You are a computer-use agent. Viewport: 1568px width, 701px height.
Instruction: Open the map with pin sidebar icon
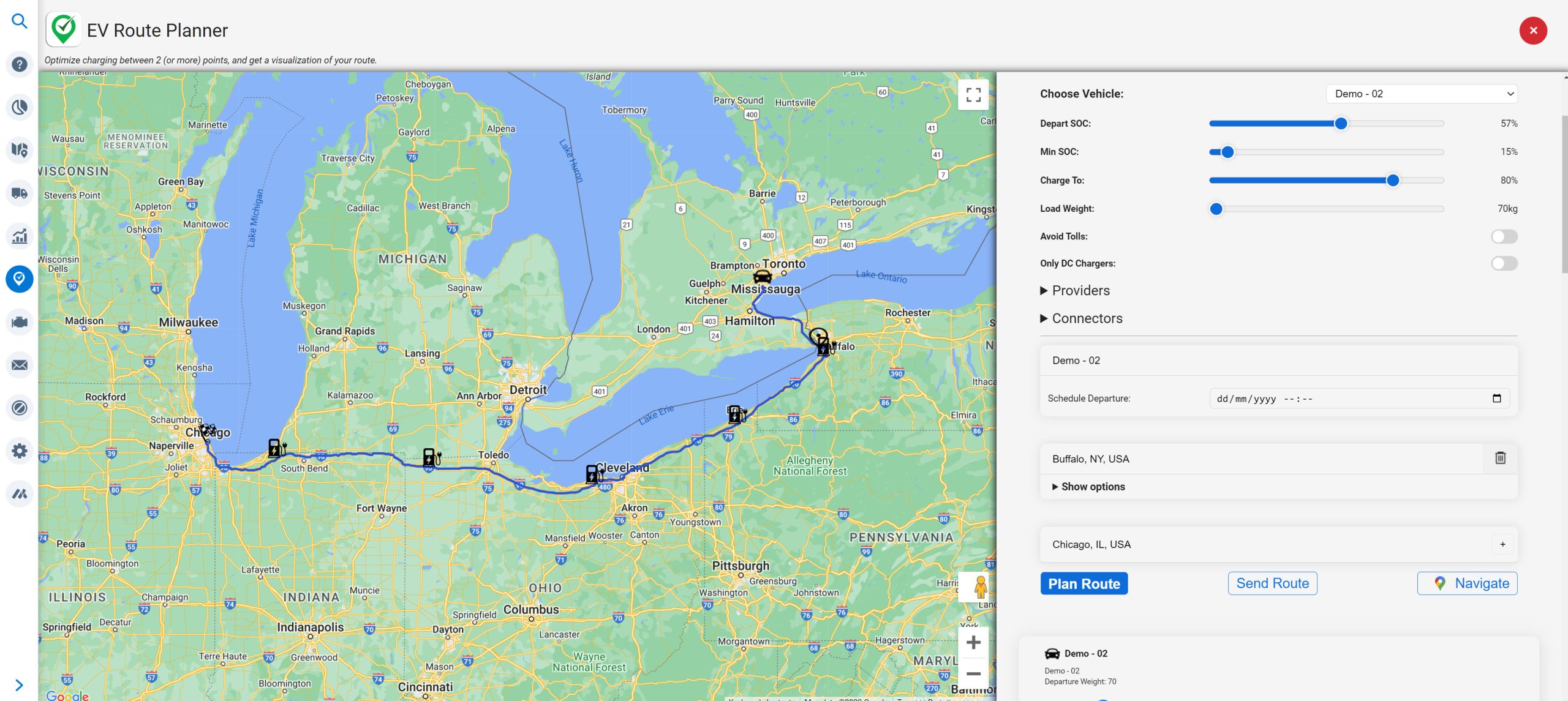click(x=20, y=150)
